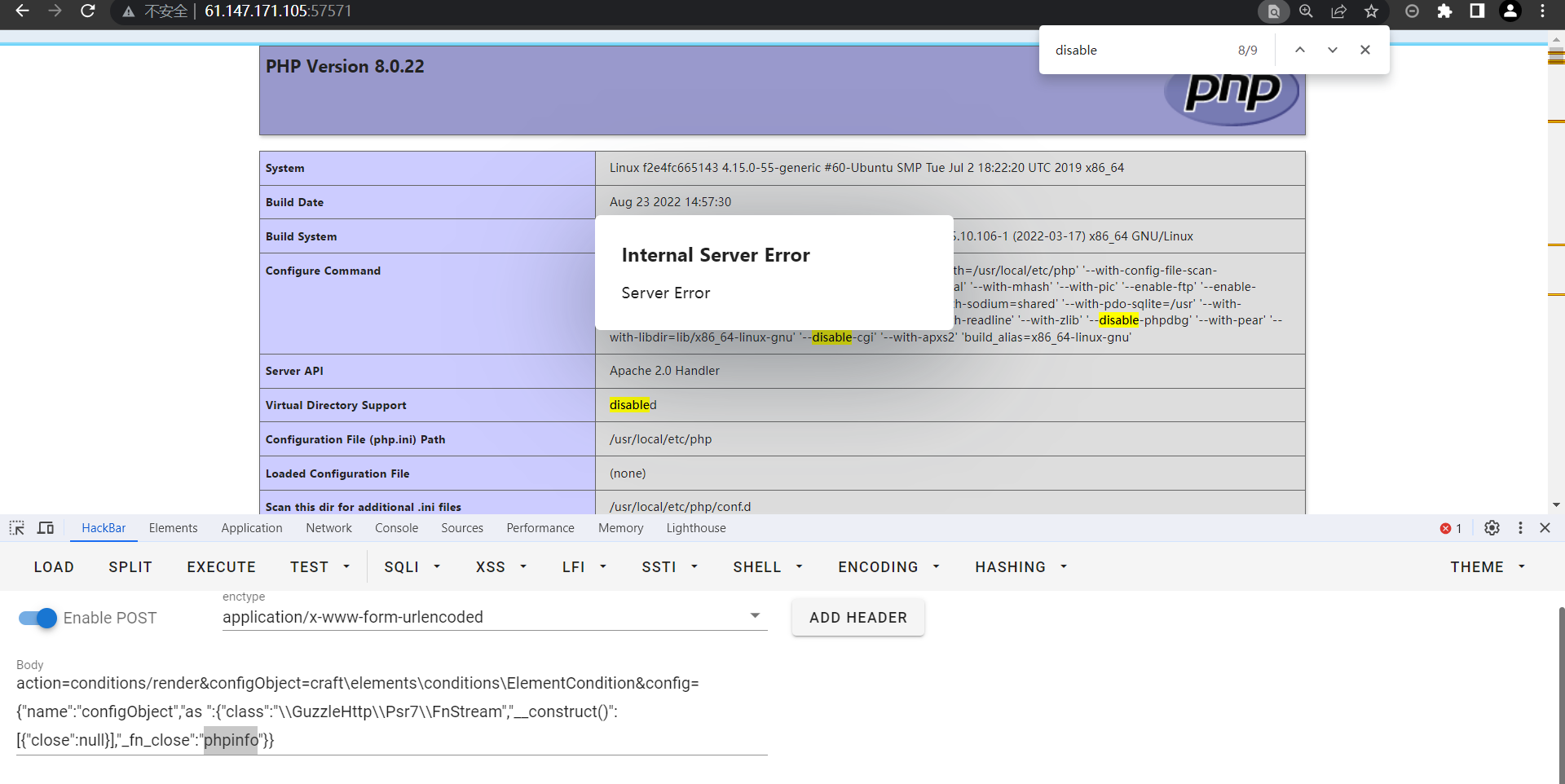Image resolution: width=1565 pixels, height=784 pixels.
Task: Open the browser extensions puzzle icon
Action: click(x=1444, y=11)
